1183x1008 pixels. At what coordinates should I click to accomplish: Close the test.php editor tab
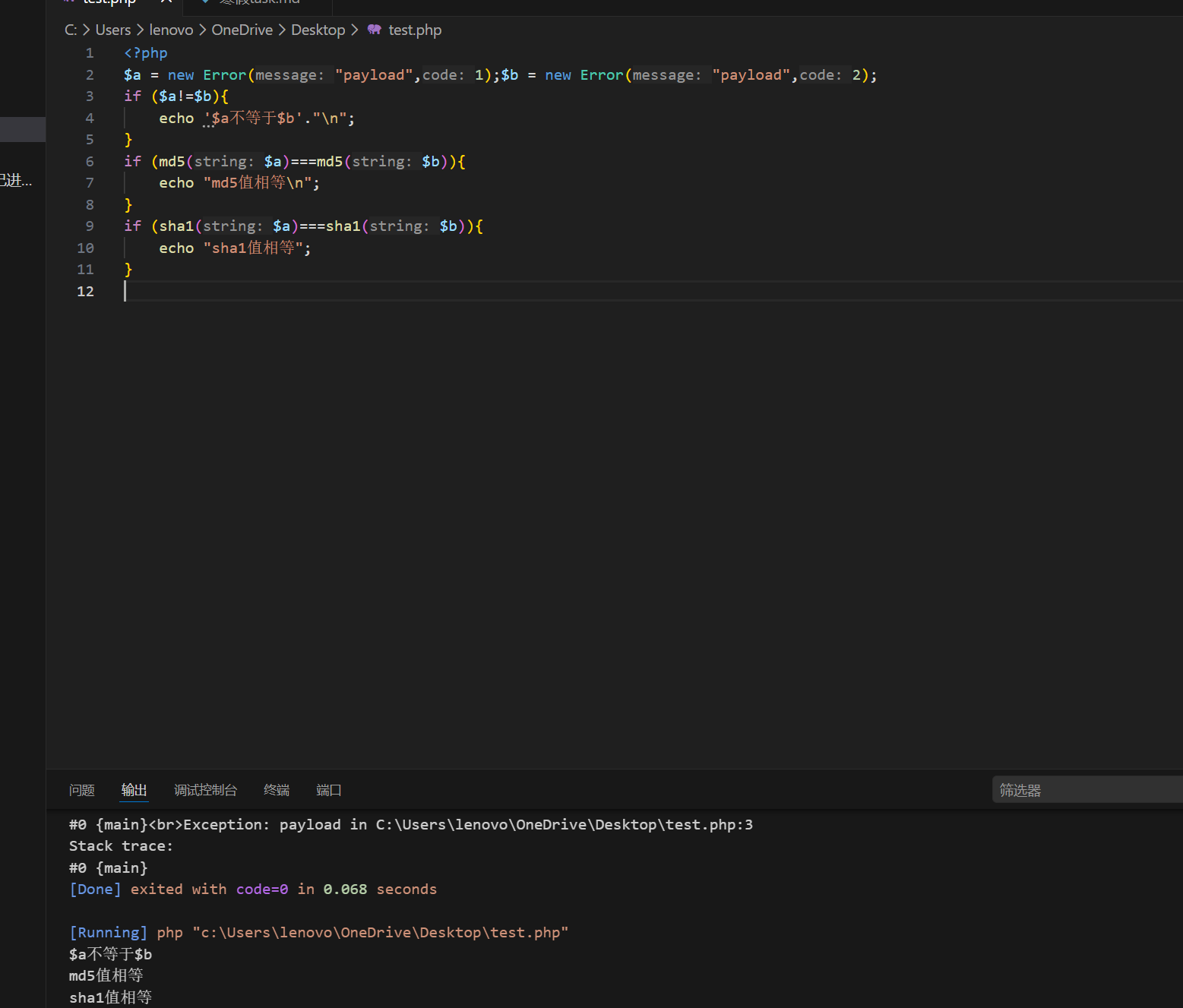(x=166, y=2)
